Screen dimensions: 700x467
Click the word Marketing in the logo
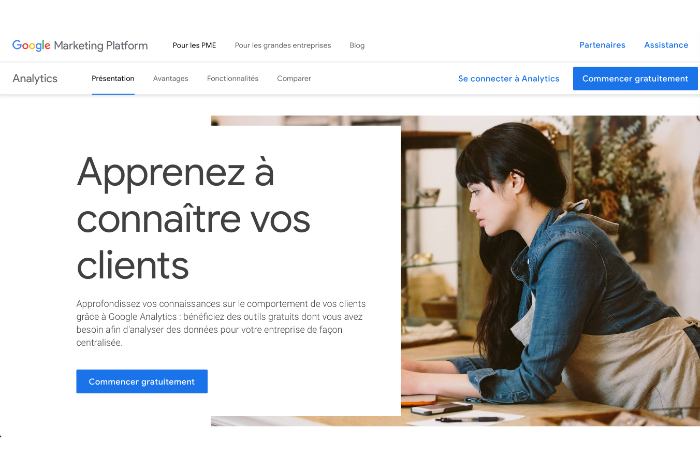(79, 46)
